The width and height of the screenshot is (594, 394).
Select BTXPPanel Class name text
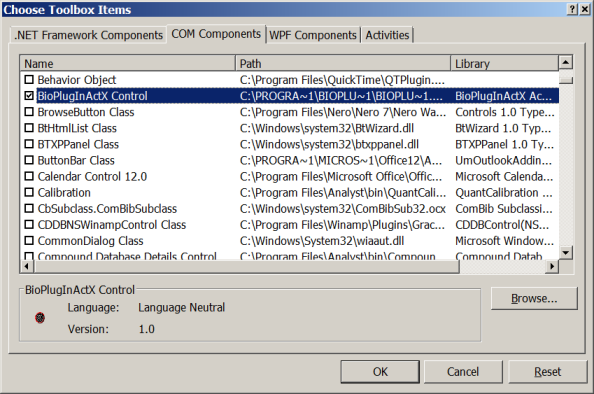click(78, 144)
